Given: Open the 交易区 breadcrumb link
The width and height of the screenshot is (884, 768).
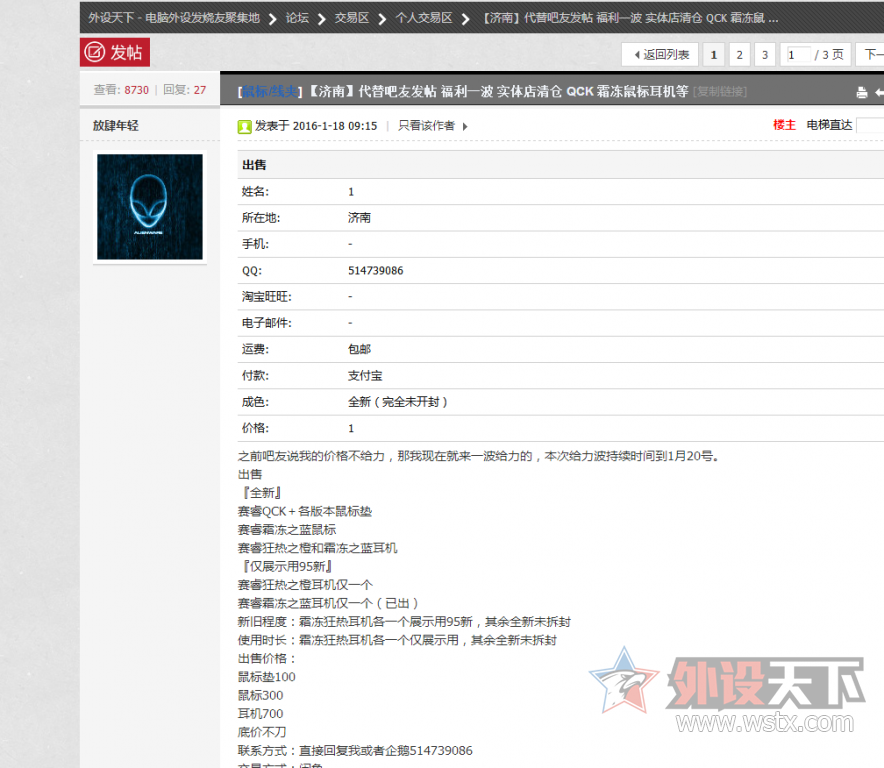Looking at the screenshot, I should [352, 18].
